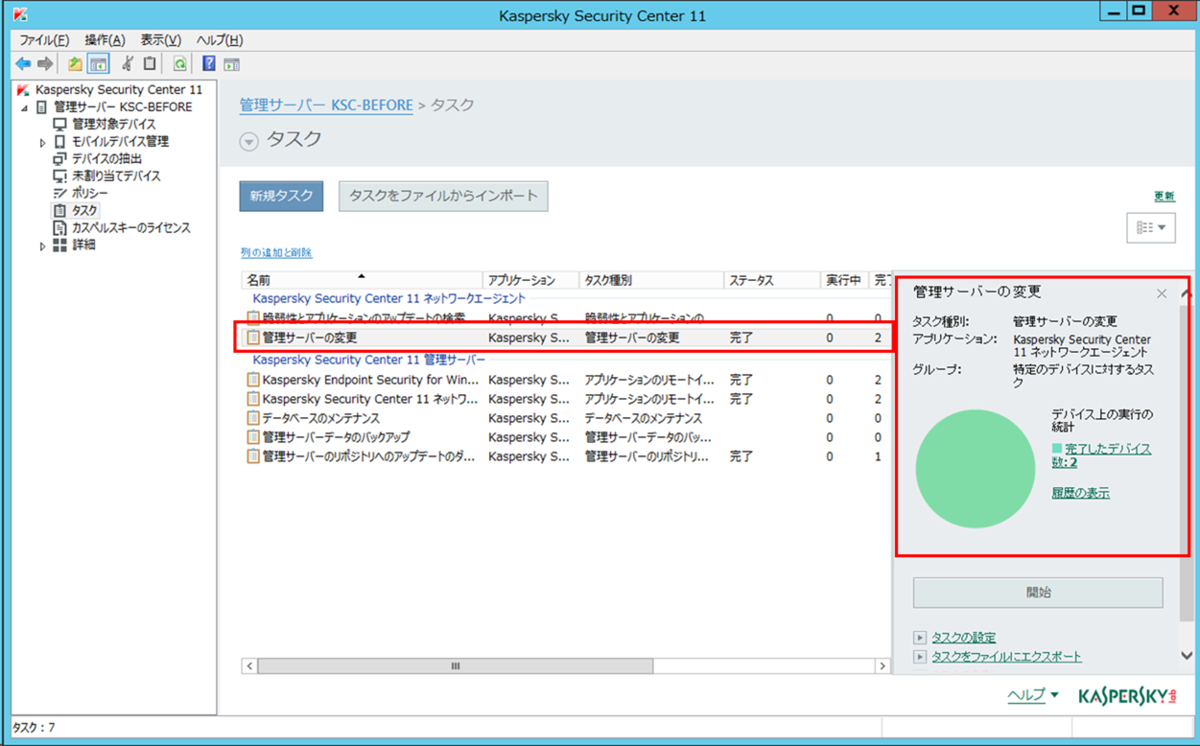The height and width of the screenshot is (746, 1200).
Task: Sort by the ステータス column header
Action: 770,280
